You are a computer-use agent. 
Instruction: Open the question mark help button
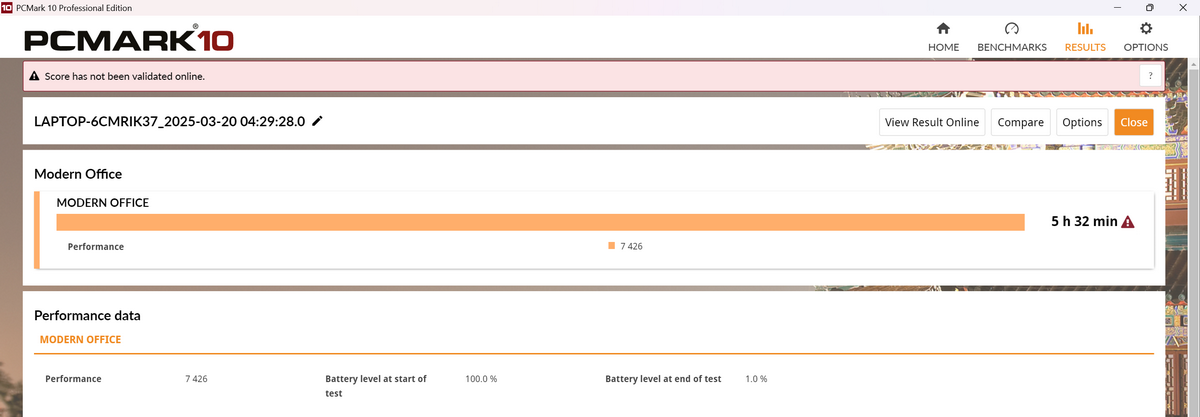pos(1150,76)
